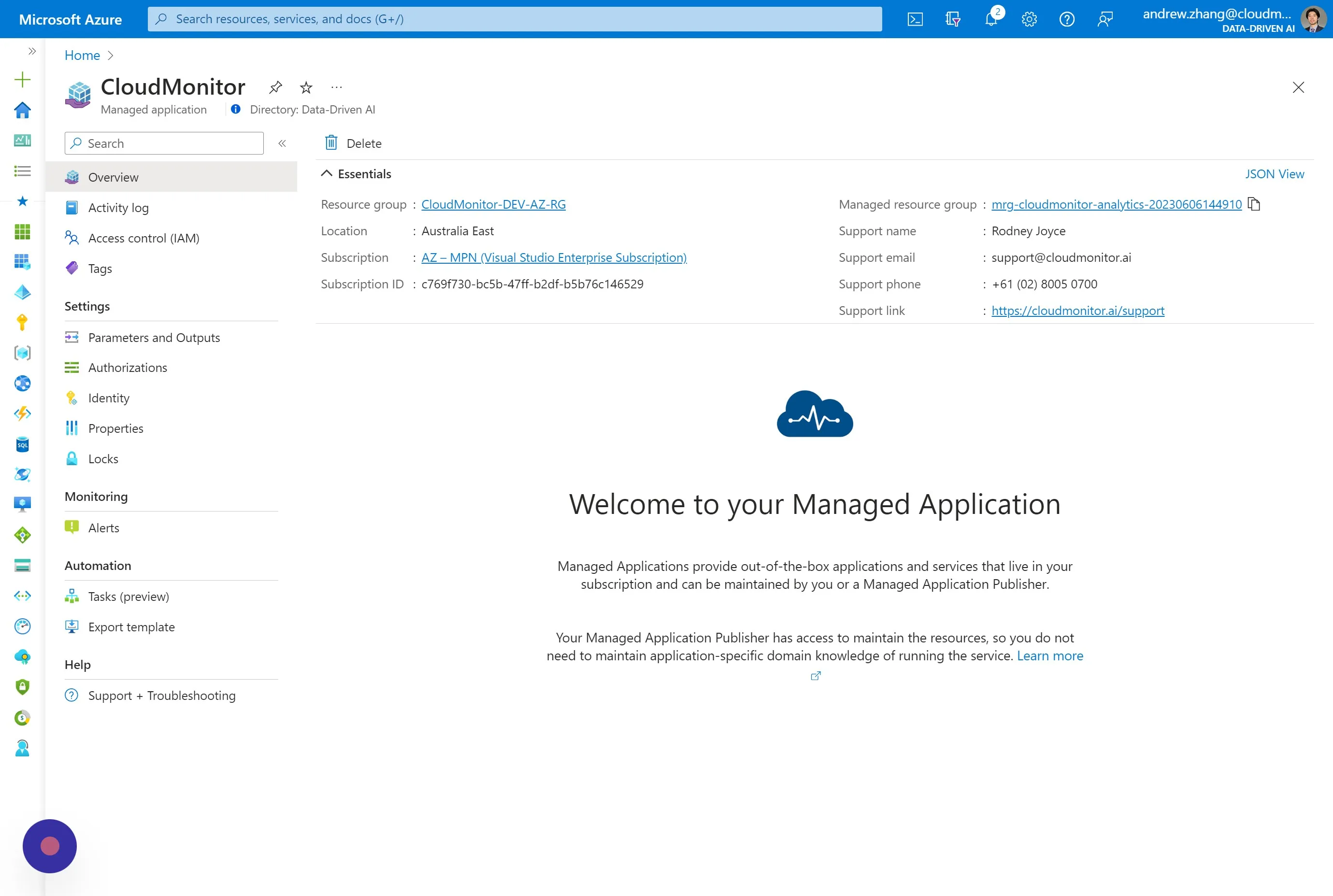Open the Directories and subscriptions filter icon

953,19
